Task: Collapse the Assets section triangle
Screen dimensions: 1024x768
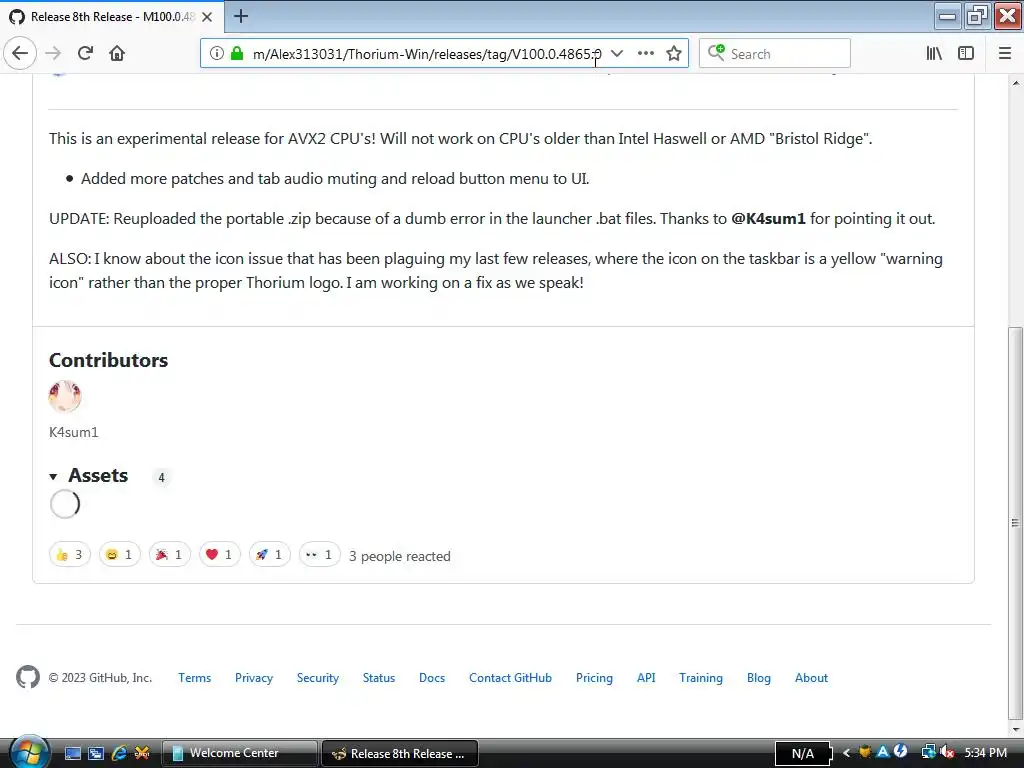Action: 53,477
